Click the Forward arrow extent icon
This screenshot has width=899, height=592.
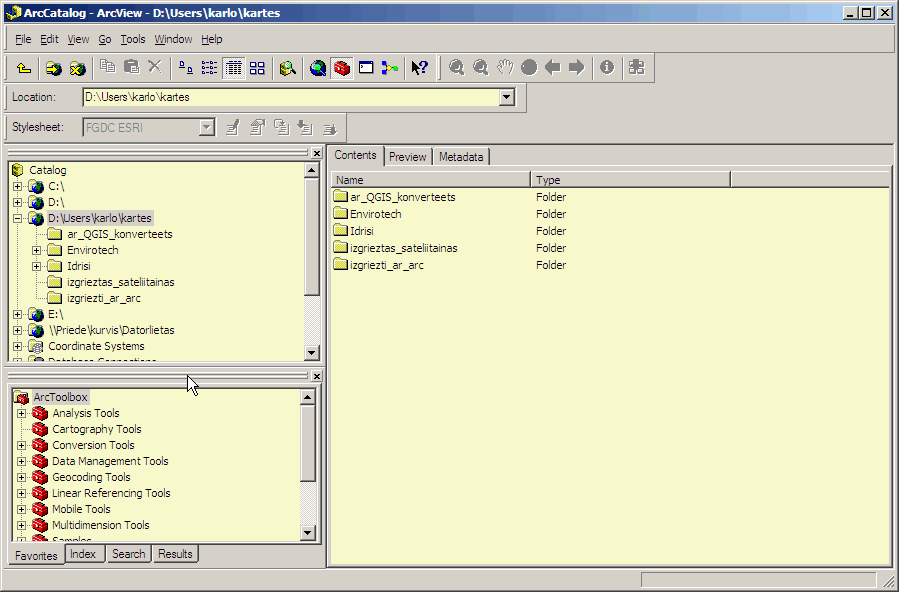[x=576, y=68]
